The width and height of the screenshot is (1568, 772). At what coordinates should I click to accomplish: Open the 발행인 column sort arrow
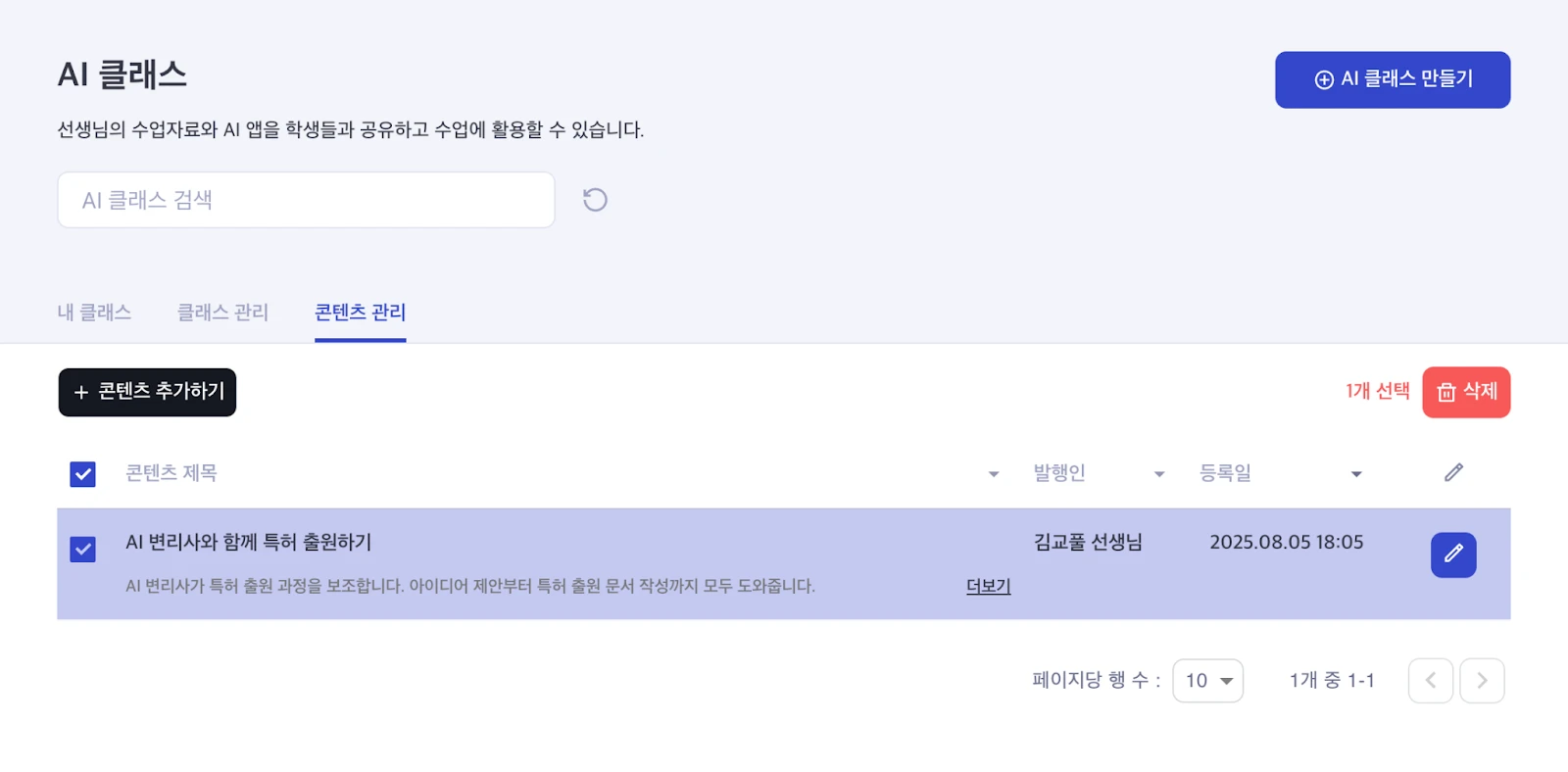click(1159, 474)
